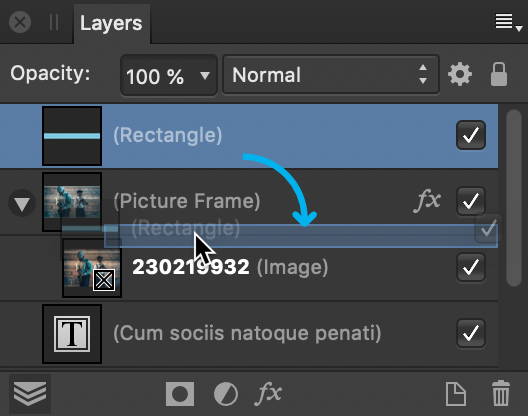528x416 pixels.
Task: Add a new layer with page icon
Action: [x=456, y=393]
